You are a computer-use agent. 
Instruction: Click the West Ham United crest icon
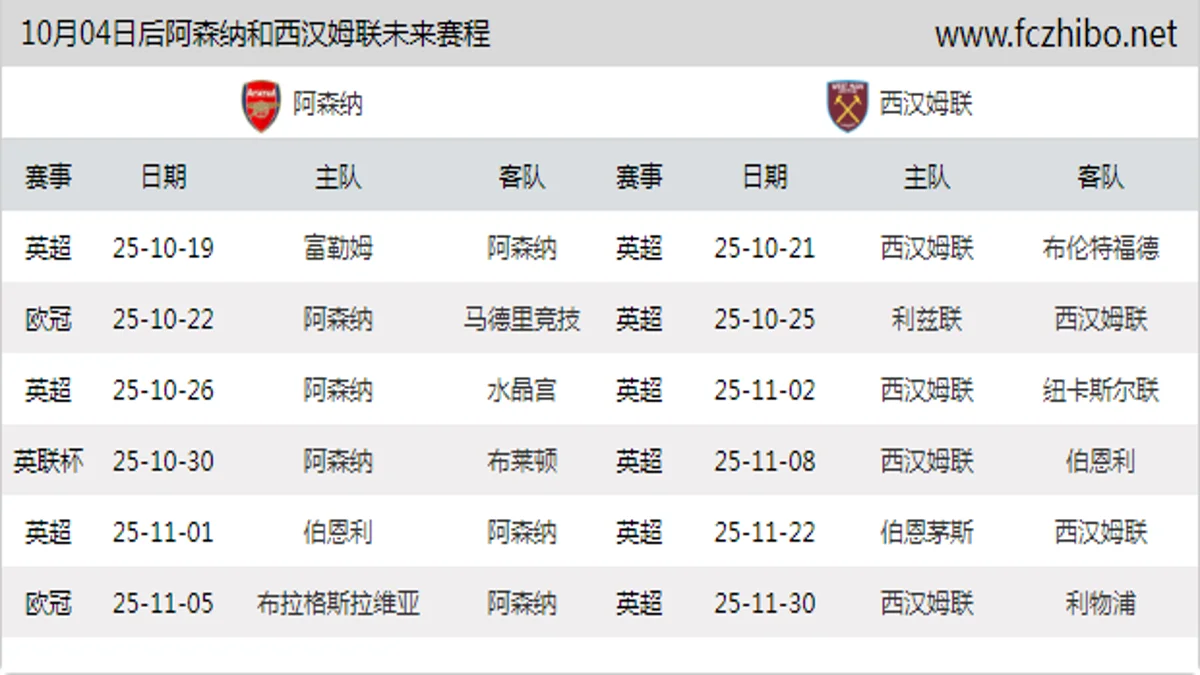tap(848, 105)
